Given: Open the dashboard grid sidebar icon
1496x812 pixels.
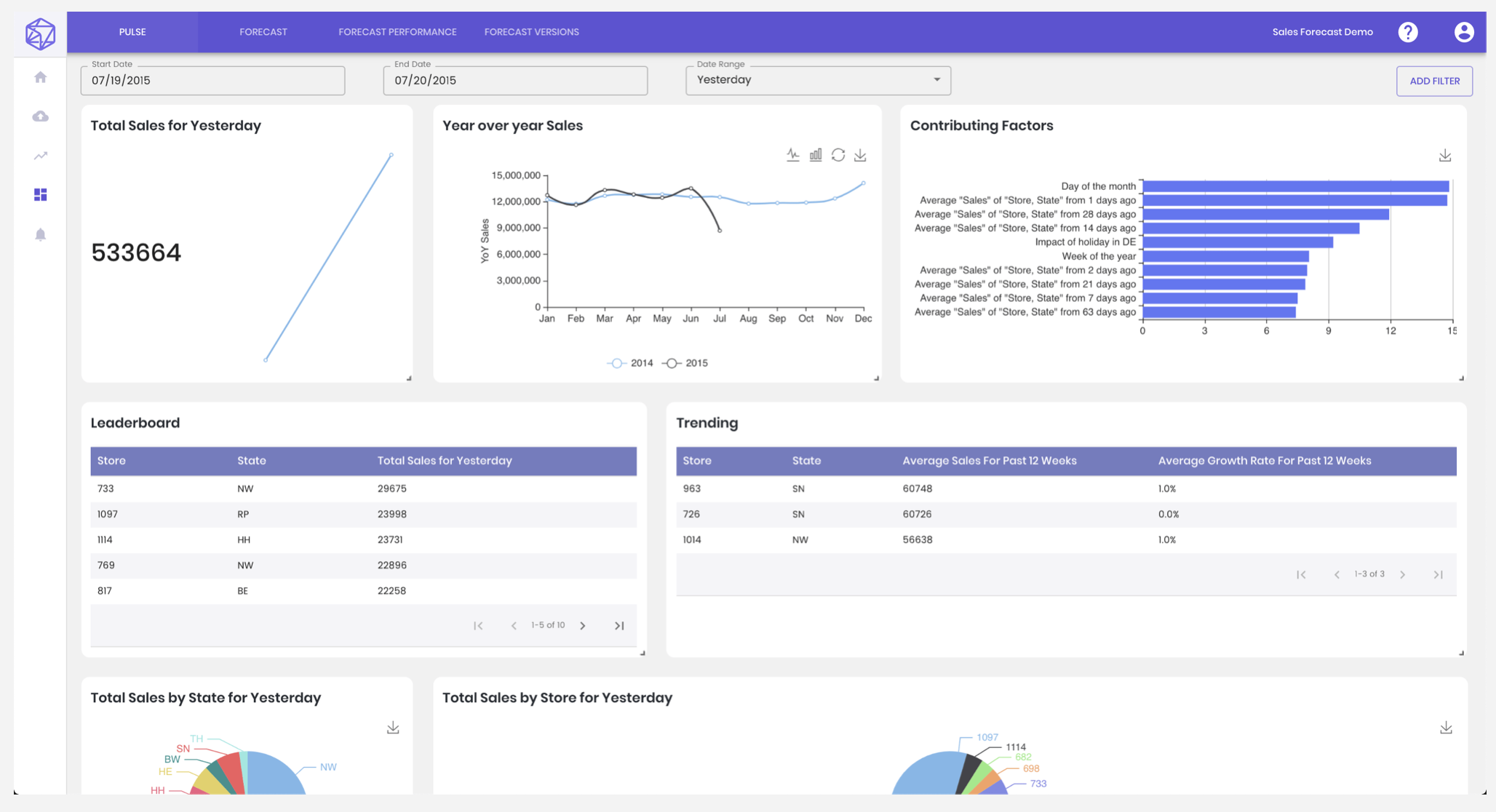Looking at the screenshot, I should tap(41, 195).
